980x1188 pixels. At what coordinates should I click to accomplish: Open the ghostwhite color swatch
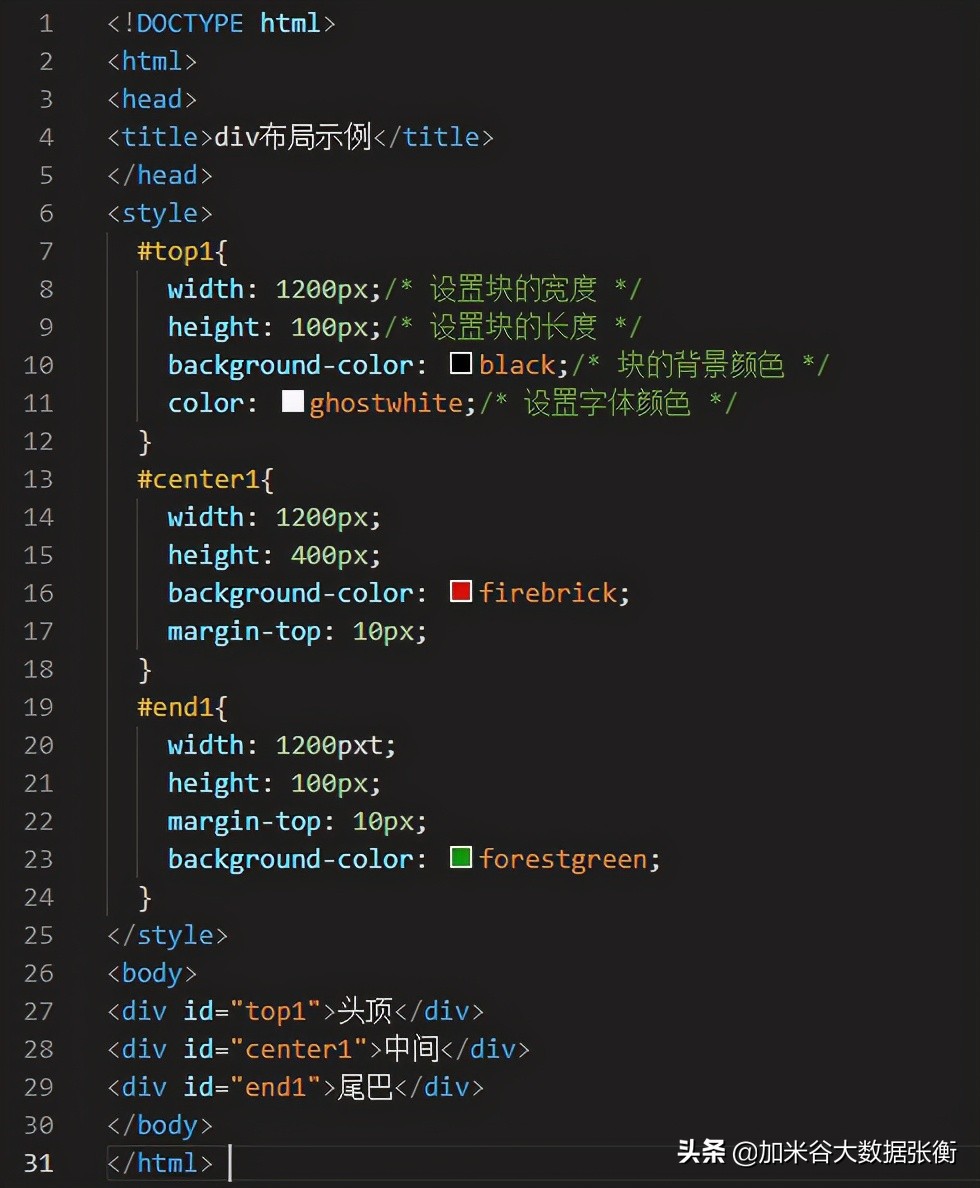coord(293,402)
